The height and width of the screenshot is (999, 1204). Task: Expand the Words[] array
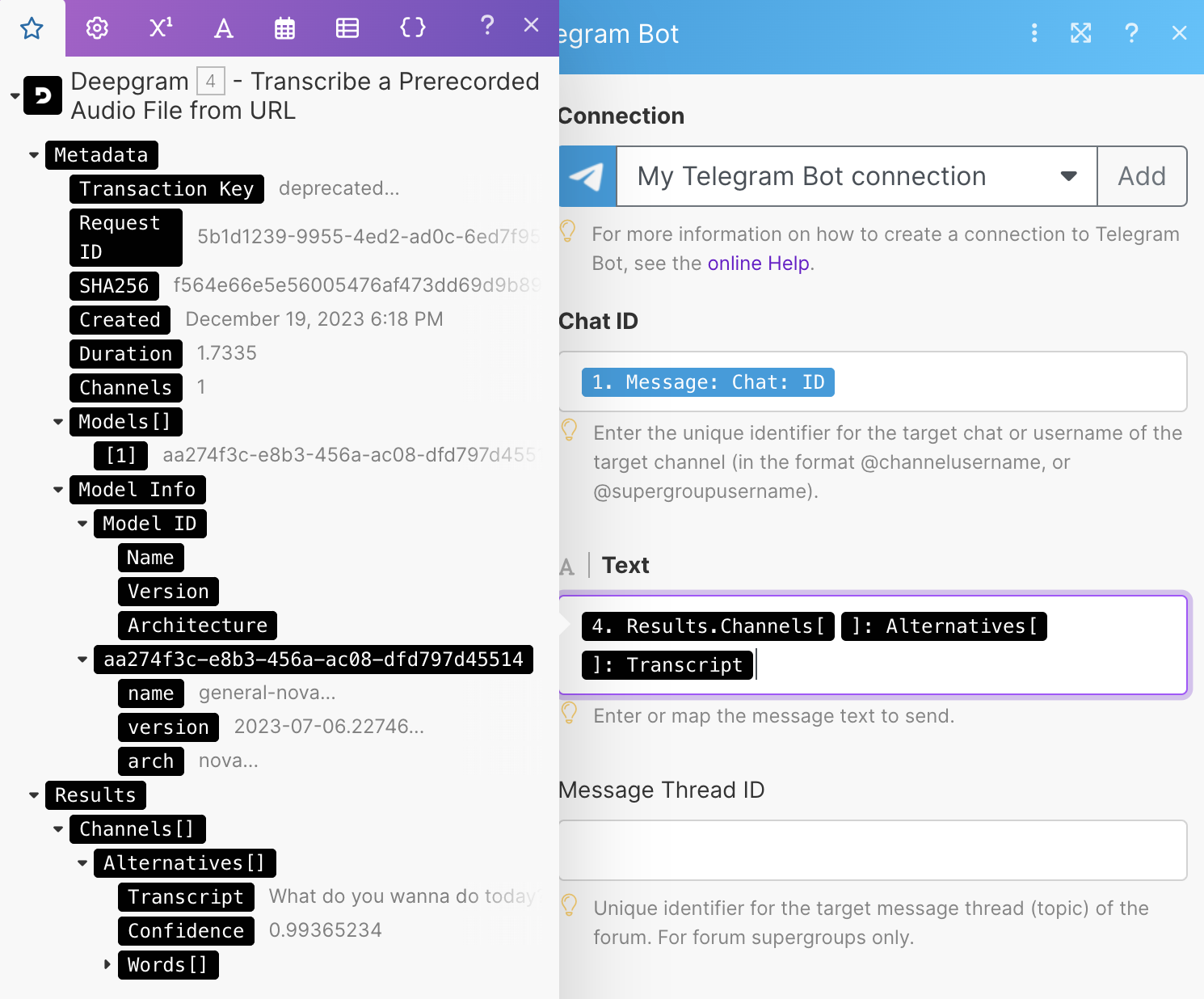[x=107, y=964]
